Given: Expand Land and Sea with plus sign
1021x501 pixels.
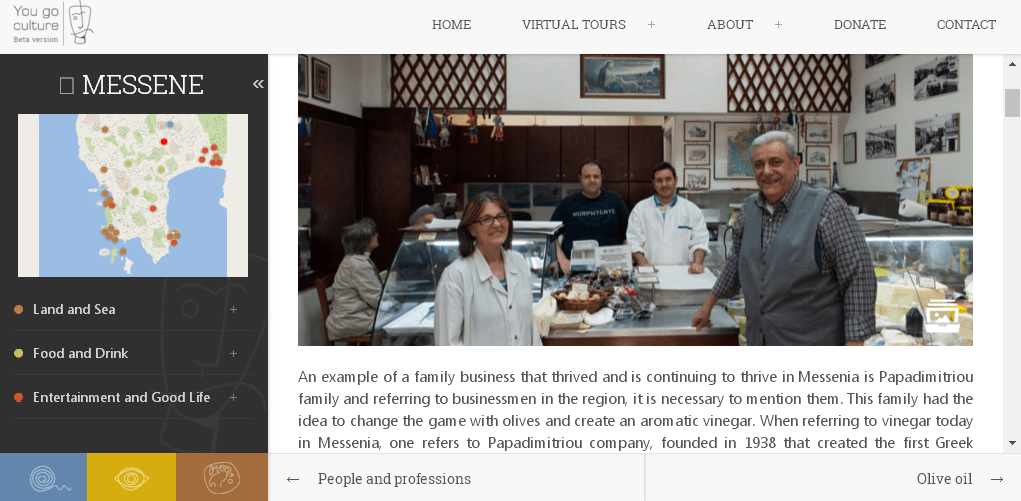Looking at the screenshot, I should (x=233, y=309).
